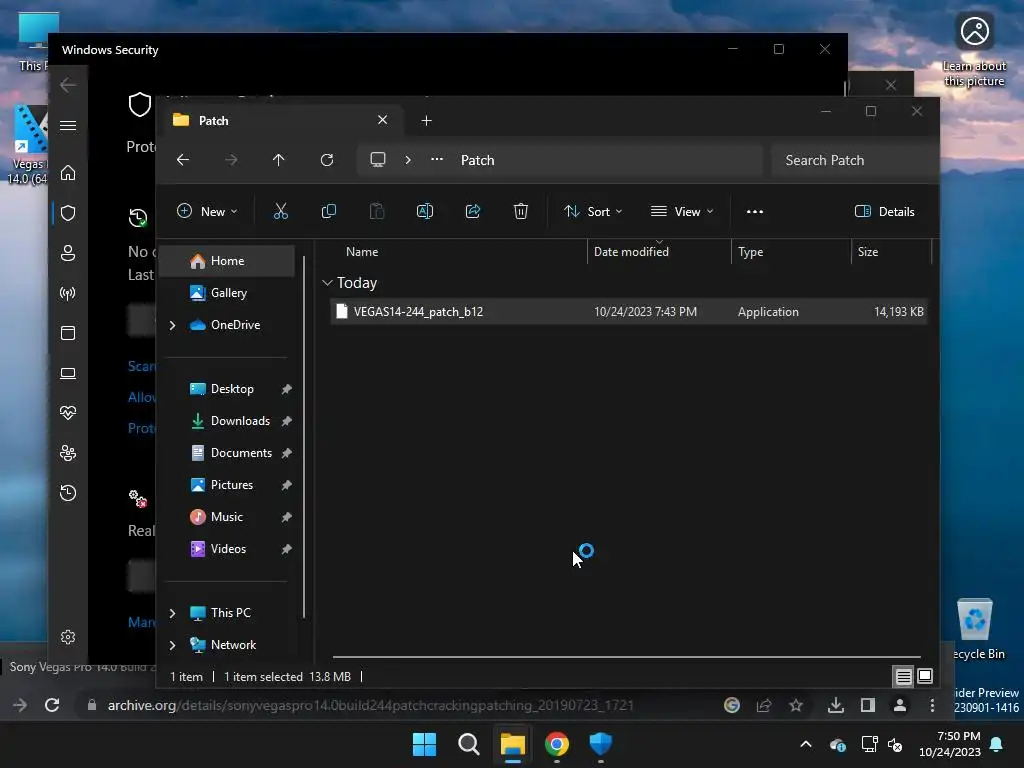Close the Patch tab
The height and width of the screenshot is (768, 1024).
(x=383, y=120)
